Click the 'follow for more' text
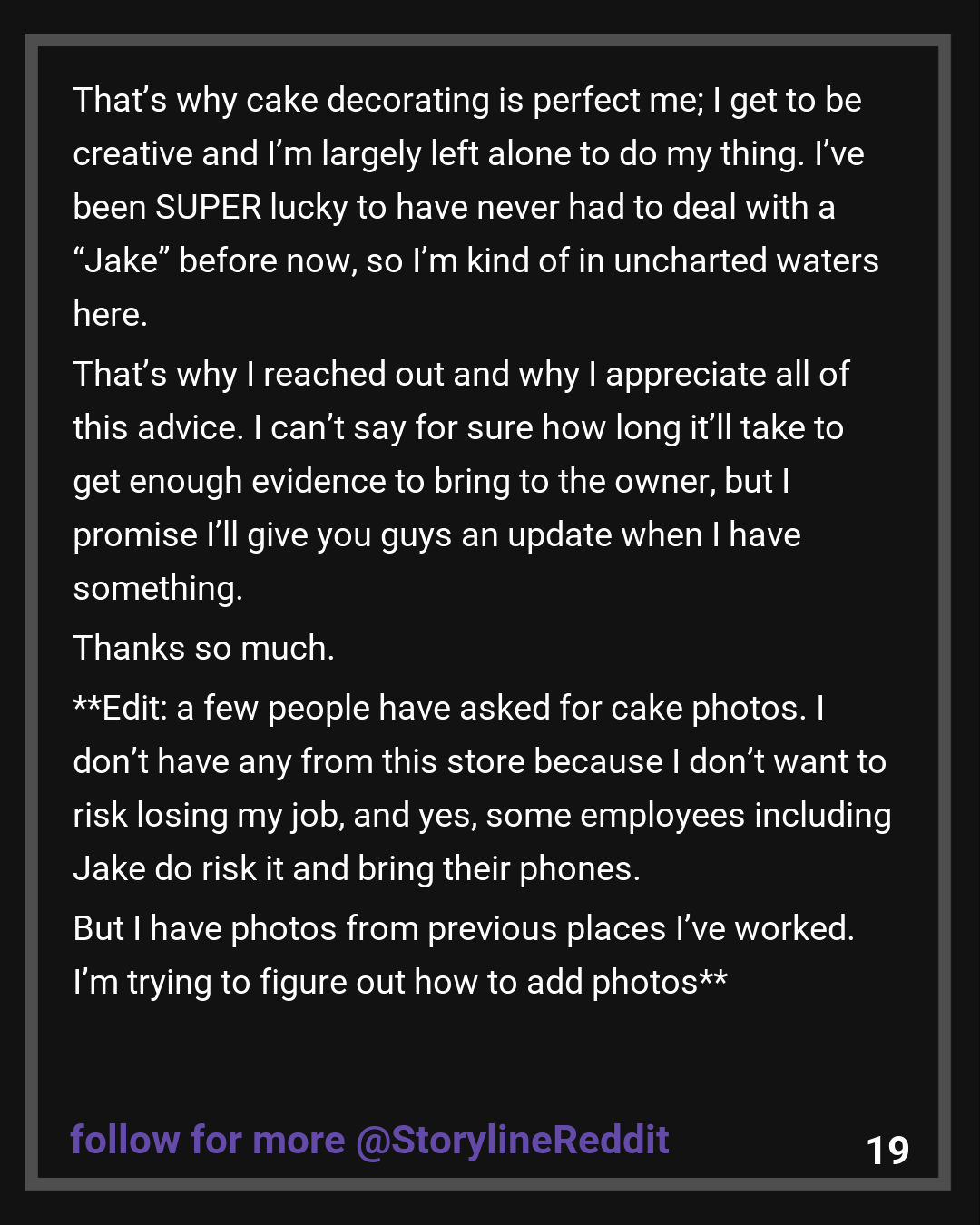The width and height of the screenshot is (980, 1225). 208,1140
